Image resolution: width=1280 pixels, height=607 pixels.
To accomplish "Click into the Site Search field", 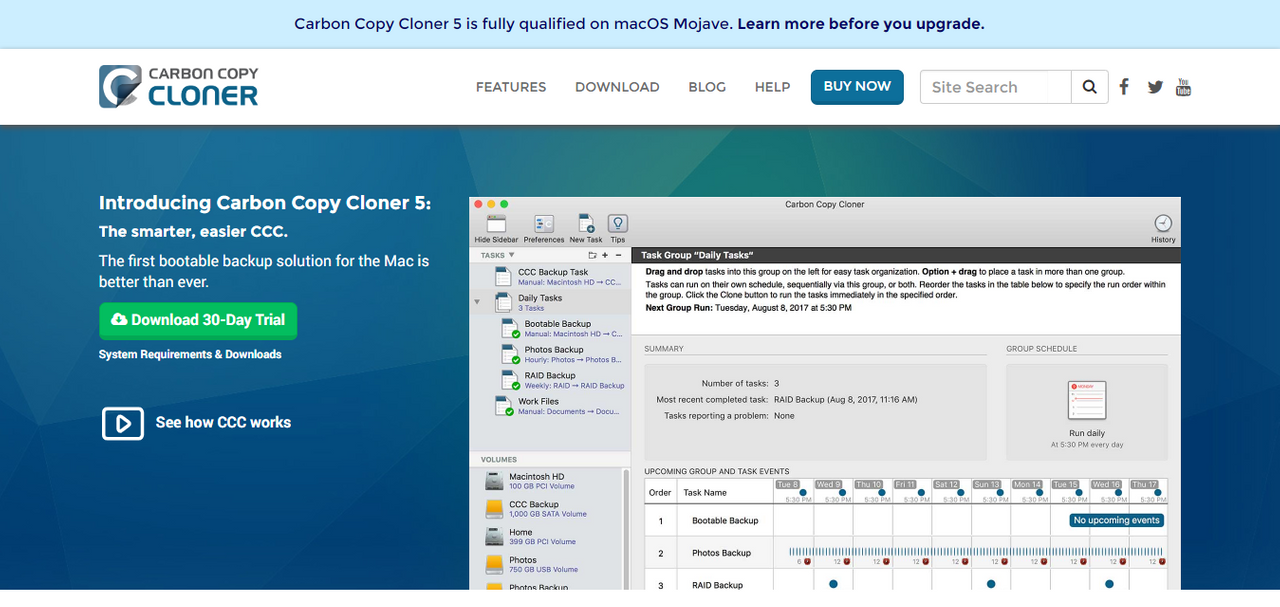I will [x=995, y=87].
